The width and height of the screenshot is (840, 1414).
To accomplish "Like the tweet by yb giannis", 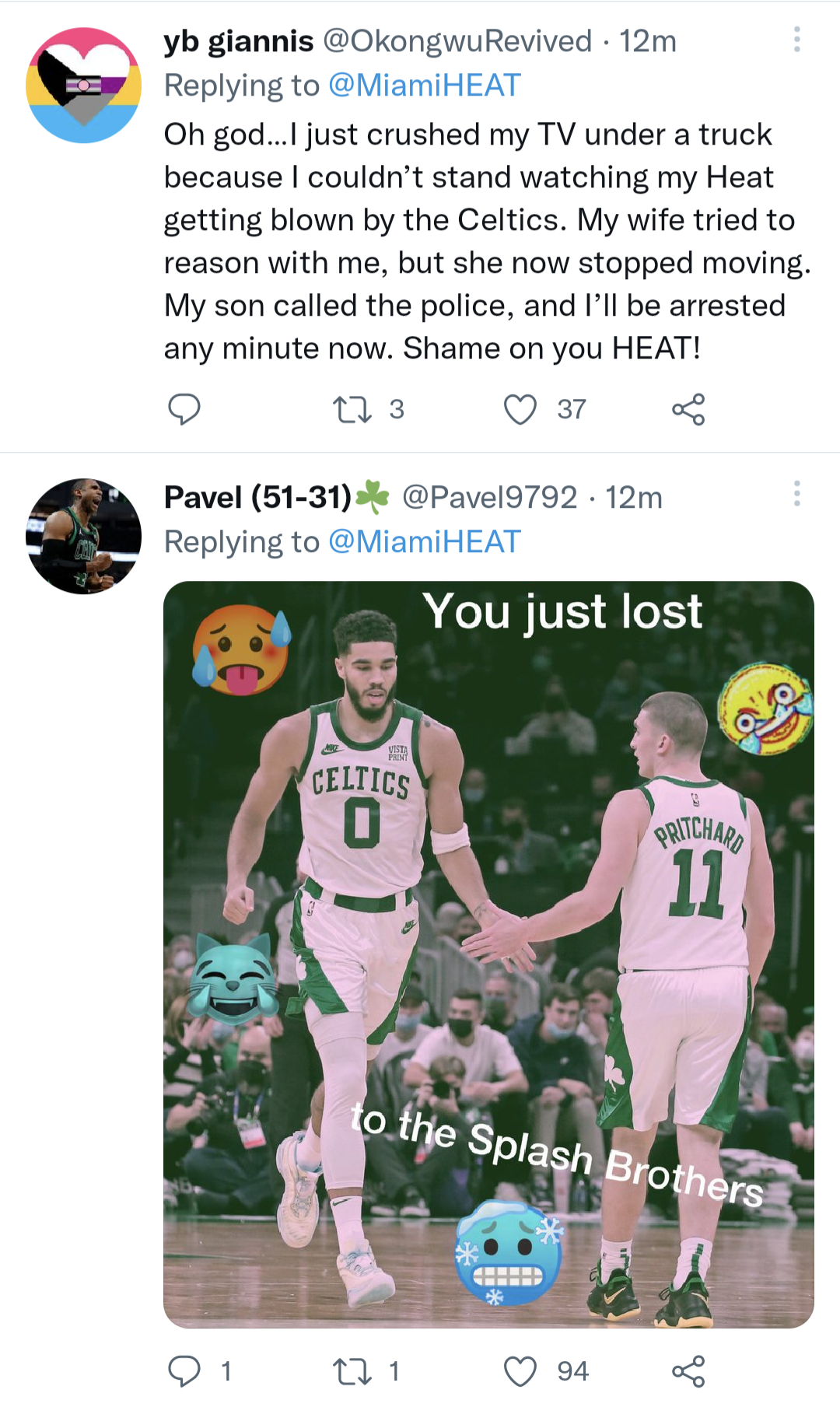I will 520,409.
